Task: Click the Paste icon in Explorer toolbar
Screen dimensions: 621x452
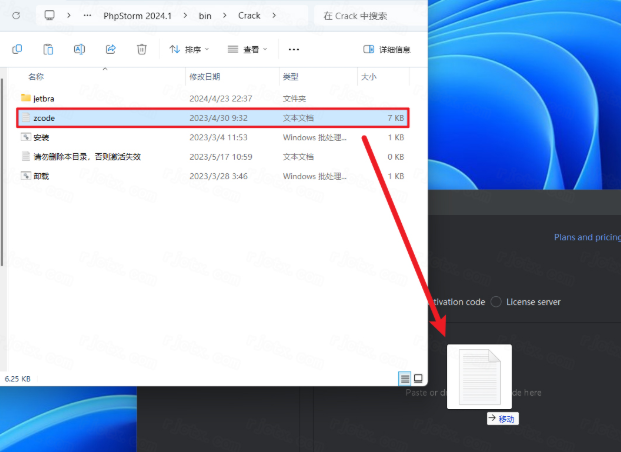Action: tap(48, 49)
